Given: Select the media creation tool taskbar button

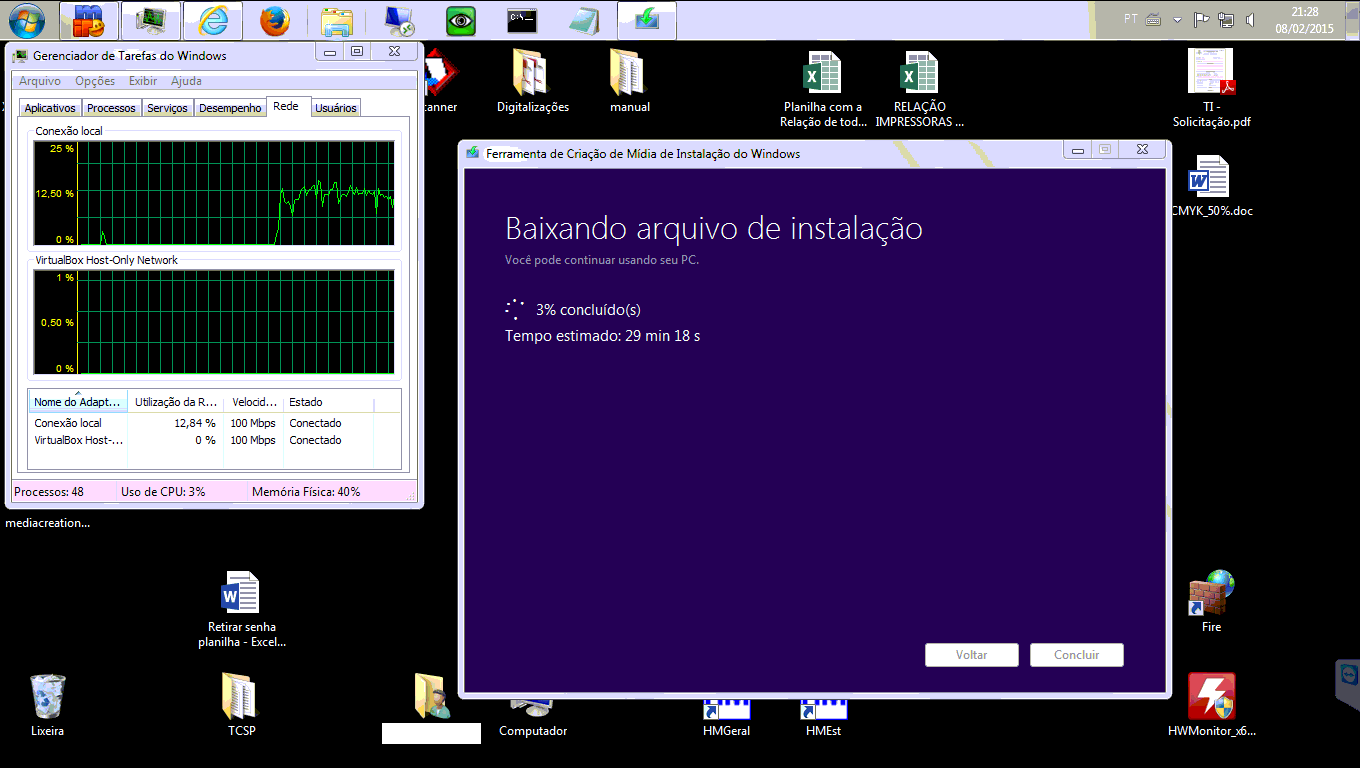Looking at the screenshot, I should click(647, 20).
